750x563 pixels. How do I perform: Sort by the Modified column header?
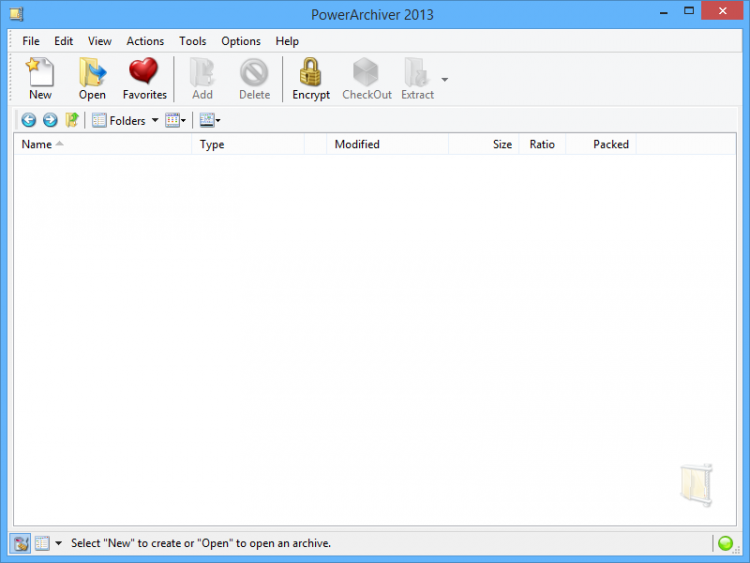tap(387, 144)
